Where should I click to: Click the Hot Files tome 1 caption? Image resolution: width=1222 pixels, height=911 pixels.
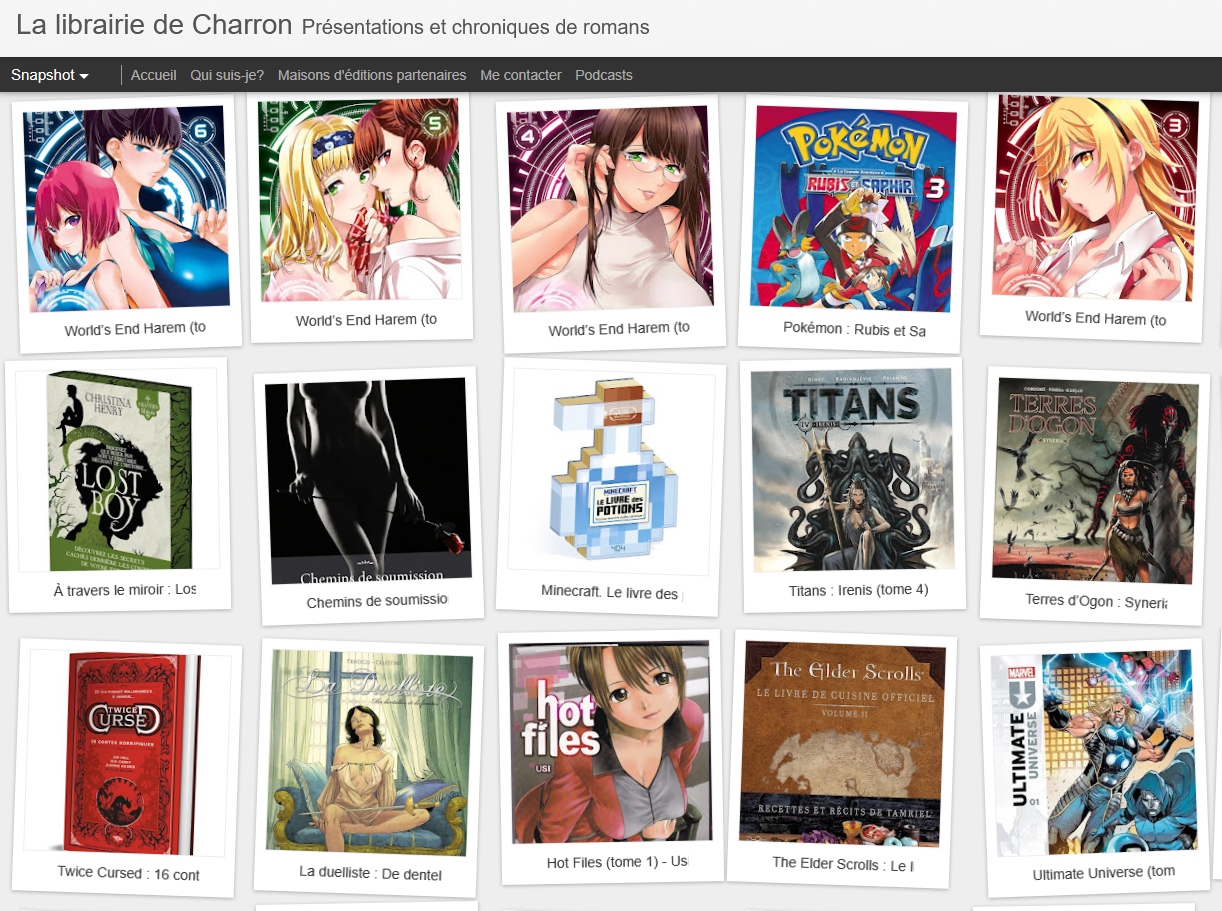pos(617,862)
